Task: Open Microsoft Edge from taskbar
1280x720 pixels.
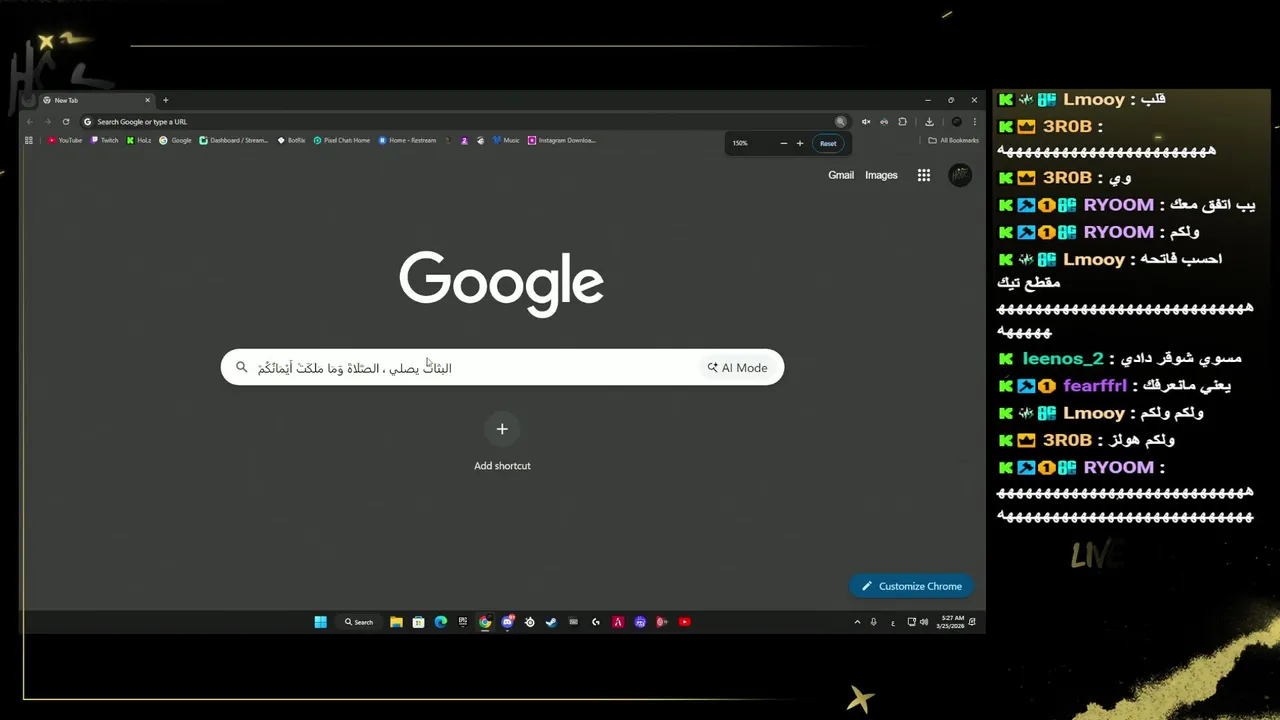Action: tap(440, 622)
